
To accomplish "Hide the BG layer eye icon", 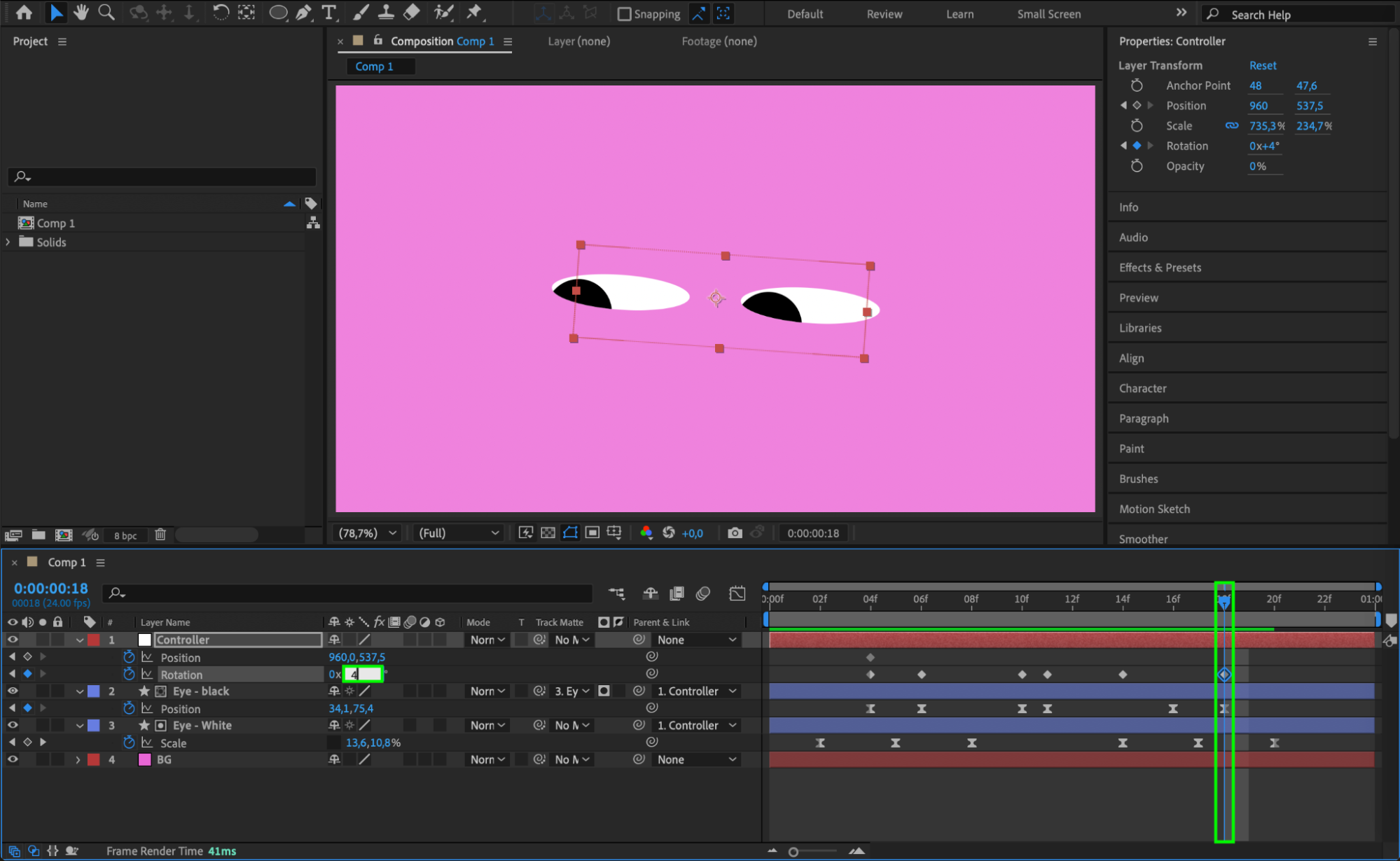I will coord(13,759).
